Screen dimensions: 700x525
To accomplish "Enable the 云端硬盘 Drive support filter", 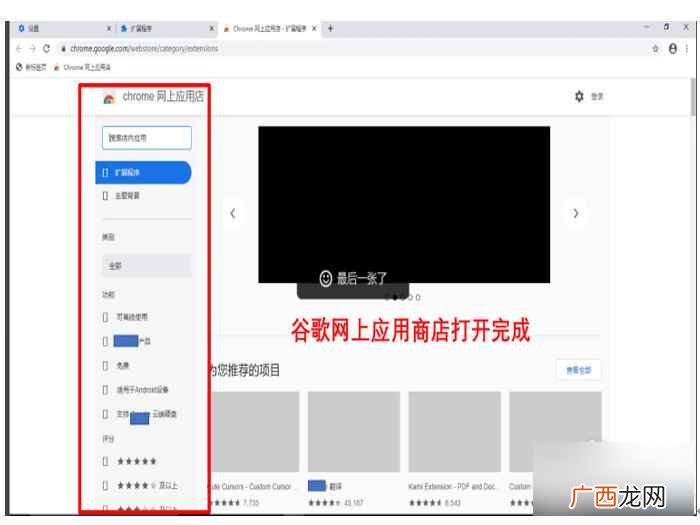I will click(105, 414).
